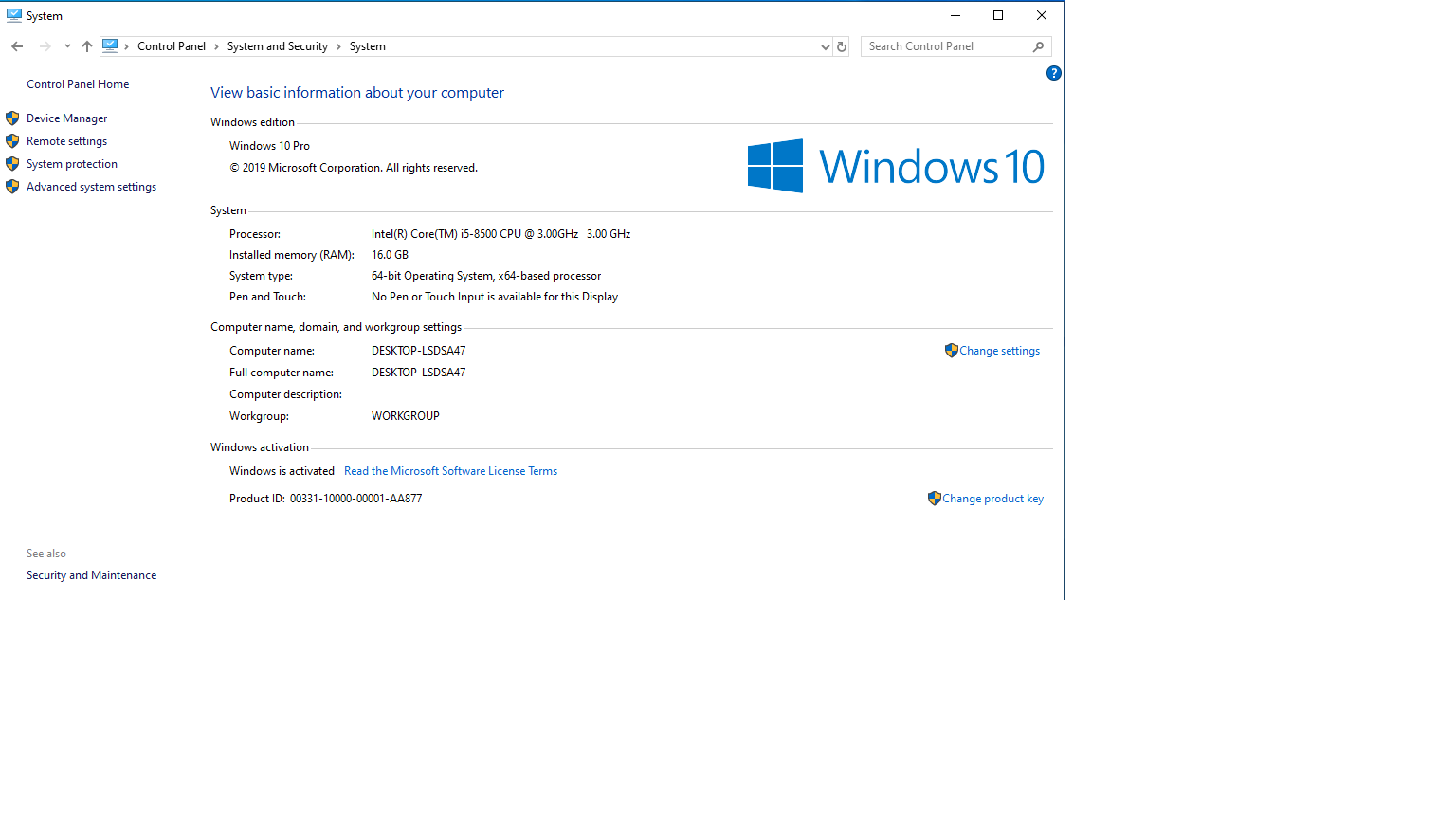Read the Microsoft Software License Terms
The width and height of the screenshot is (1456, 819).
coord(451,471)
